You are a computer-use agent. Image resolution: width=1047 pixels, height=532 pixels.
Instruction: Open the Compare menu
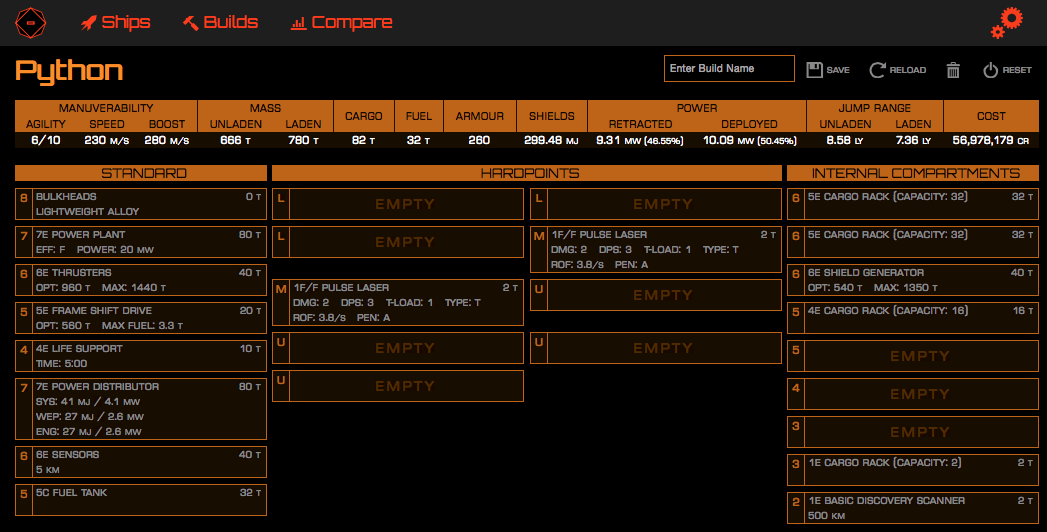point(342,23)
